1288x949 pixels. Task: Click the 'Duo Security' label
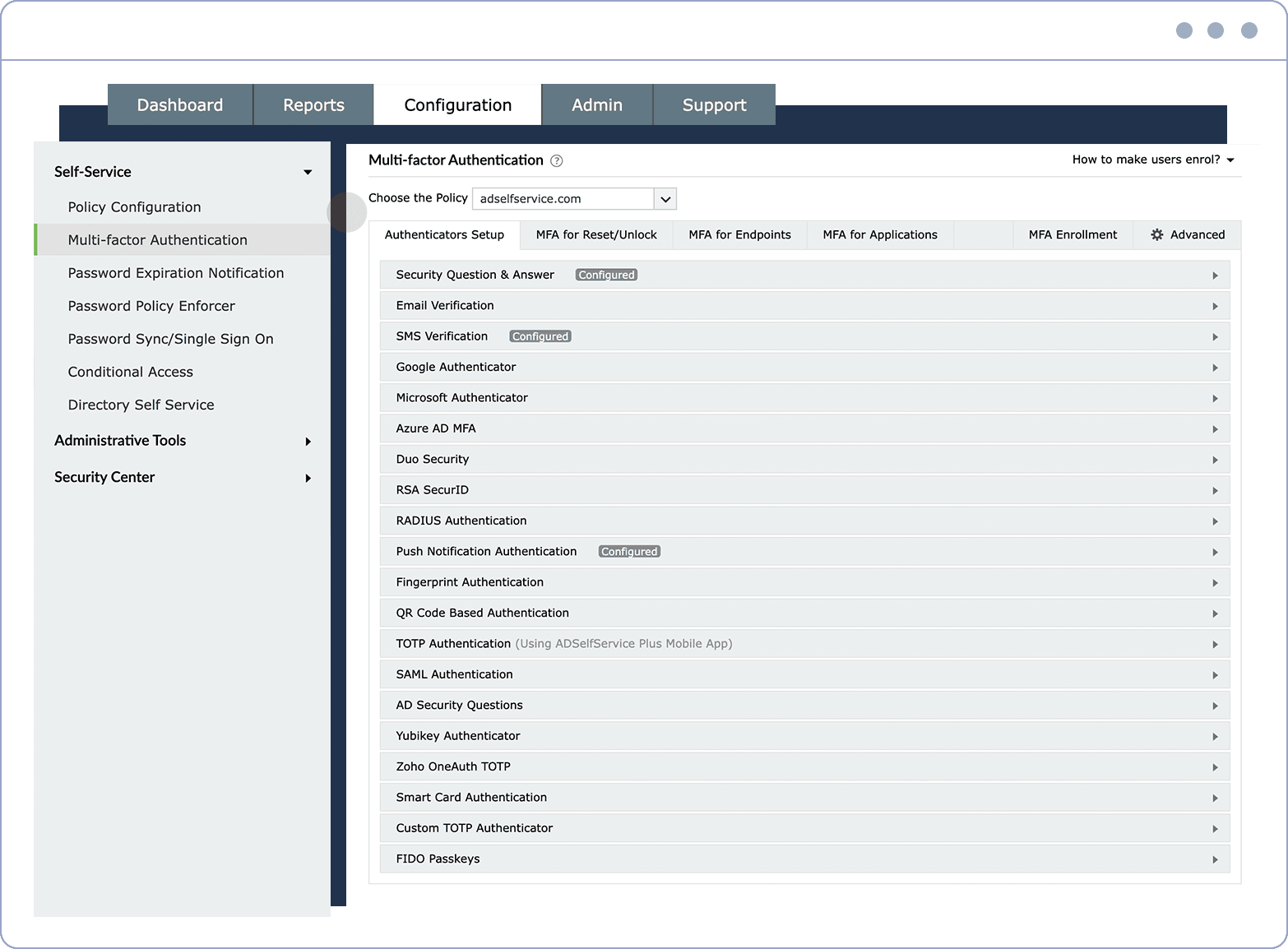pyautogui.click(x=433, y=459)
